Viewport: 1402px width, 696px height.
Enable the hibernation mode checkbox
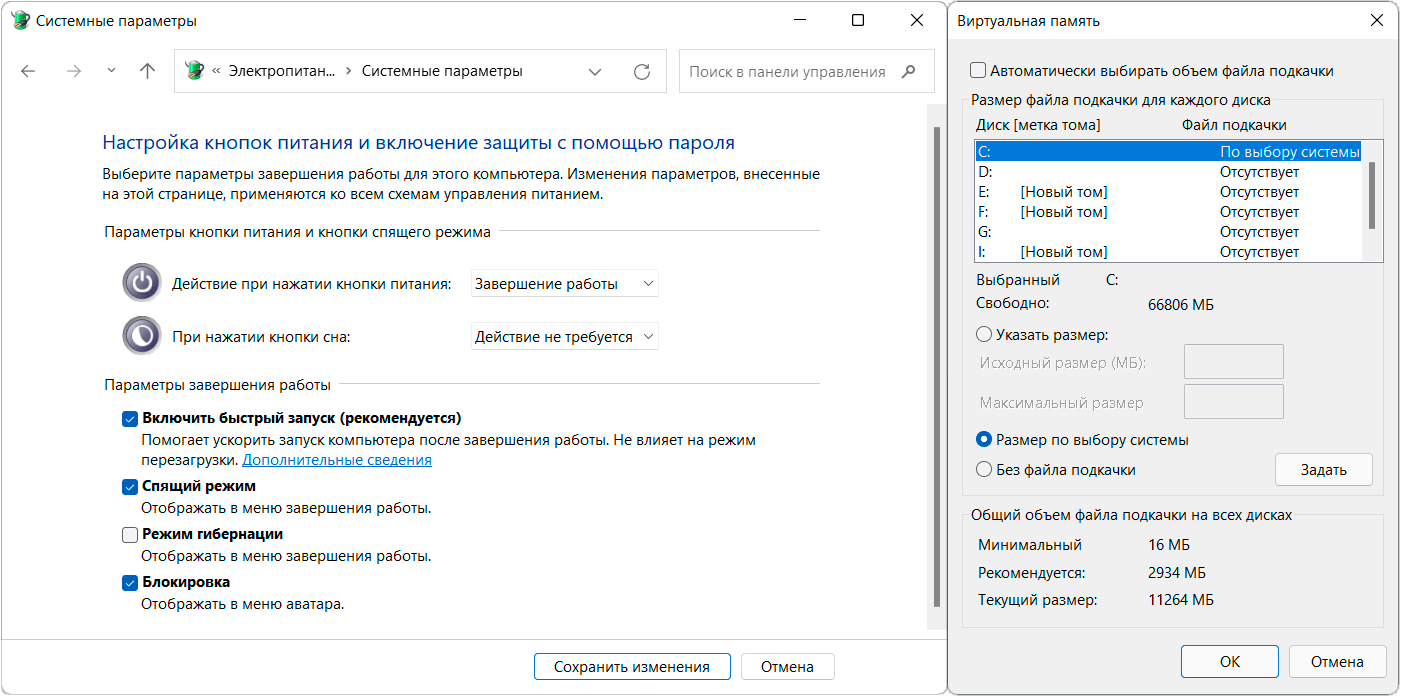[x=129, y=535]
